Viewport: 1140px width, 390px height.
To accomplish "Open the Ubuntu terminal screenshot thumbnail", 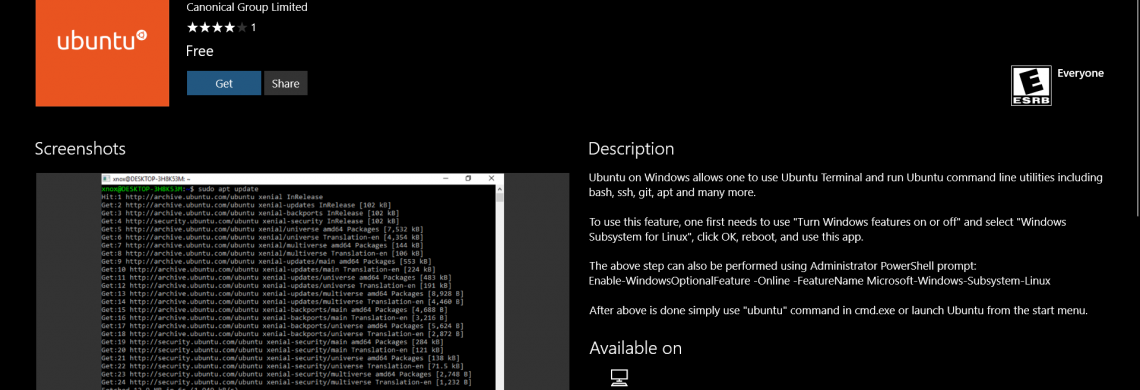I will [302, 282].
